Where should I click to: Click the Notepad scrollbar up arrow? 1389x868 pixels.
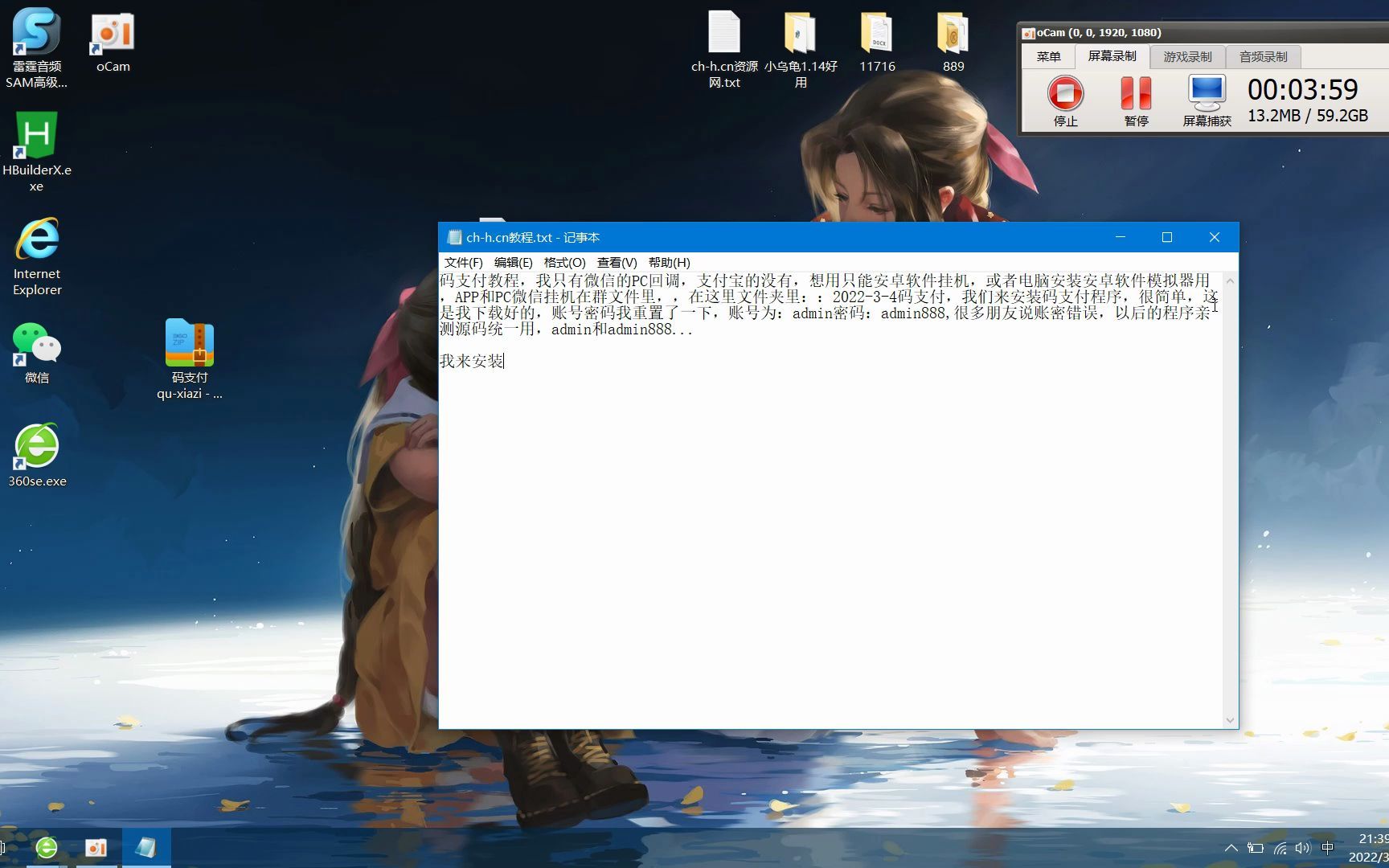pos(1230,280)
